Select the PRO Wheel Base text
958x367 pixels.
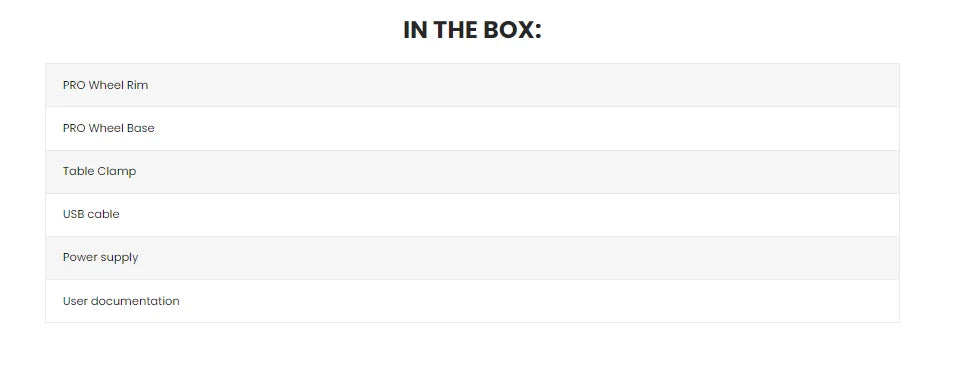point(109,128)
